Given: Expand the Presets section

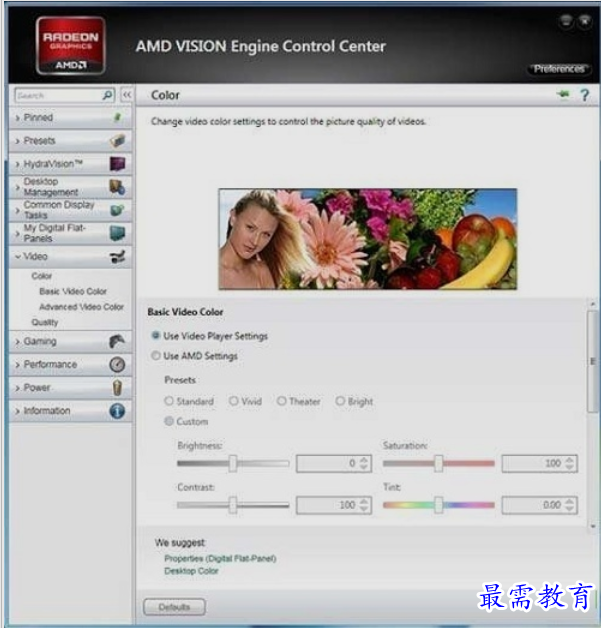Looking at the screenshot, I should click(70, 141).
